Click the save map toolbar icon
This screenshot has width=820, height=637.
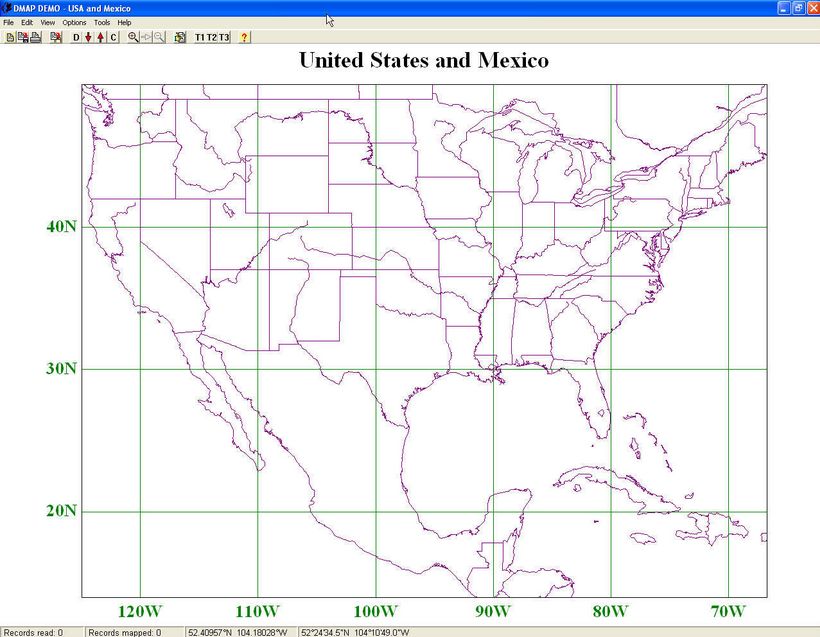pos(22,37)
